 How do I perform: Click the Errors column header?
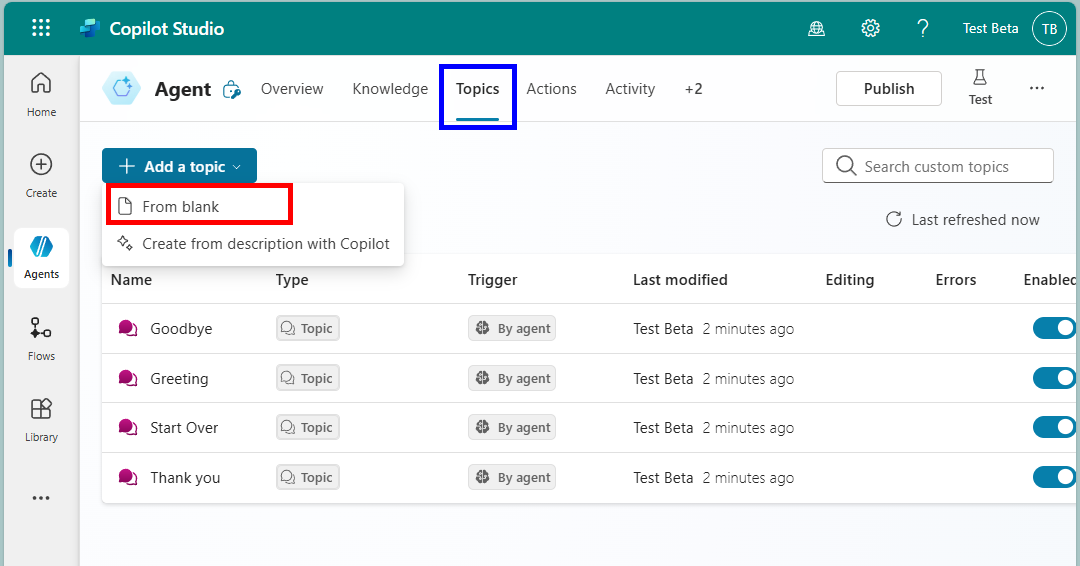(955, 280)
